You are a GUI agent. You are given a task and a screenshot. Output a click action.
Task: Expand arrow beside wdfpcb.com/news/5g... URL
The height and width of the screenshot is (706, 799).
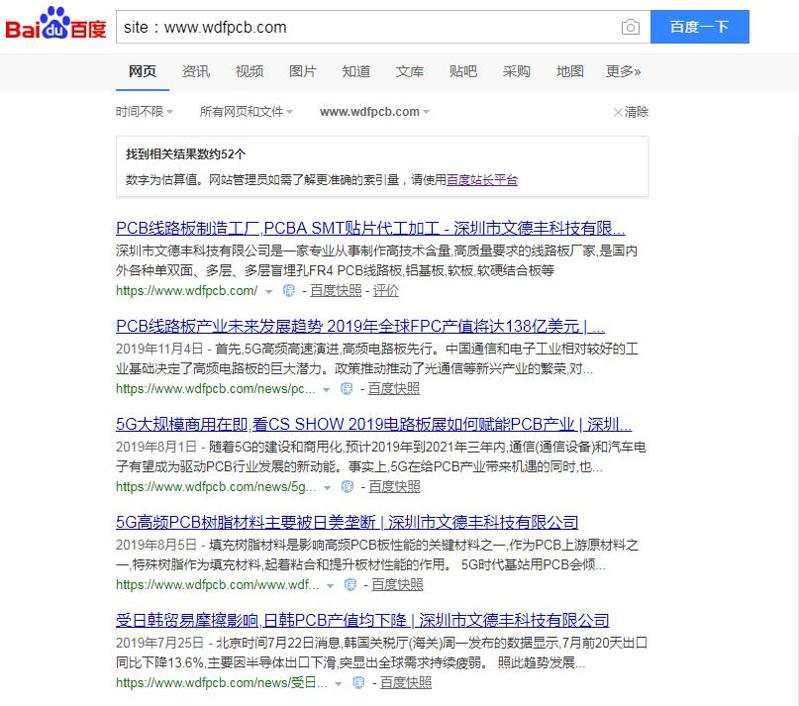[327, 487]
